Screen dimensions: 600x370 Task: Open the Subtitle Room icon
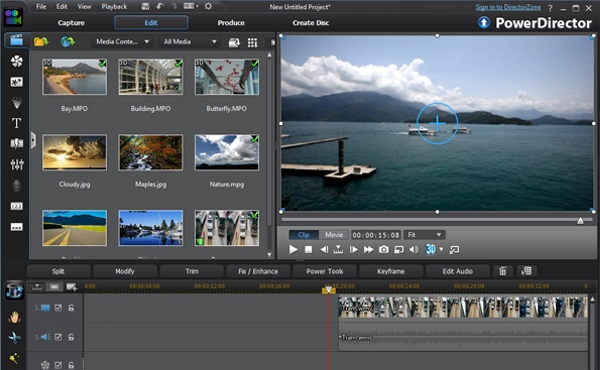pos(16,227)
